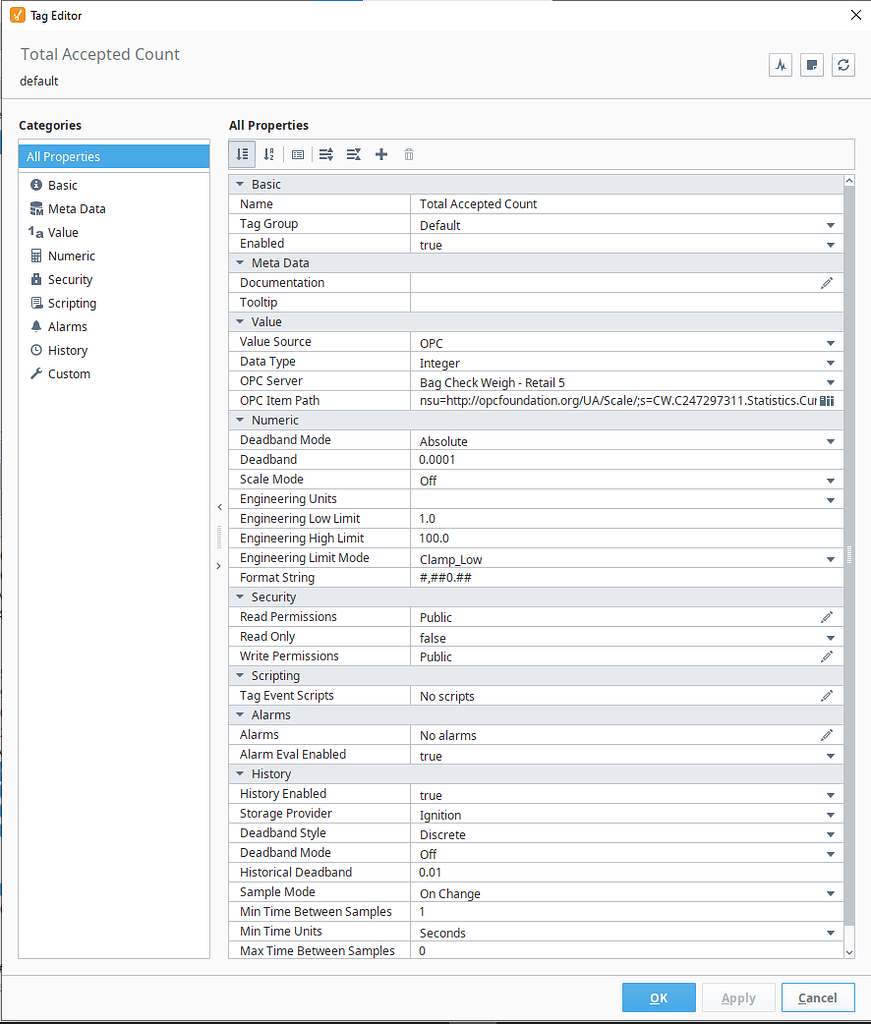Screen dimensions: 871x1024
Task: Open the Enabled property dropdown
Action: [831, 243]
